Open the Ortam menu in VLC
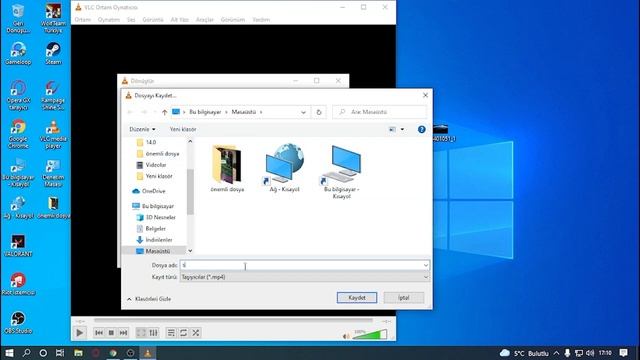640x360 pixels. [x=82, y=20]
